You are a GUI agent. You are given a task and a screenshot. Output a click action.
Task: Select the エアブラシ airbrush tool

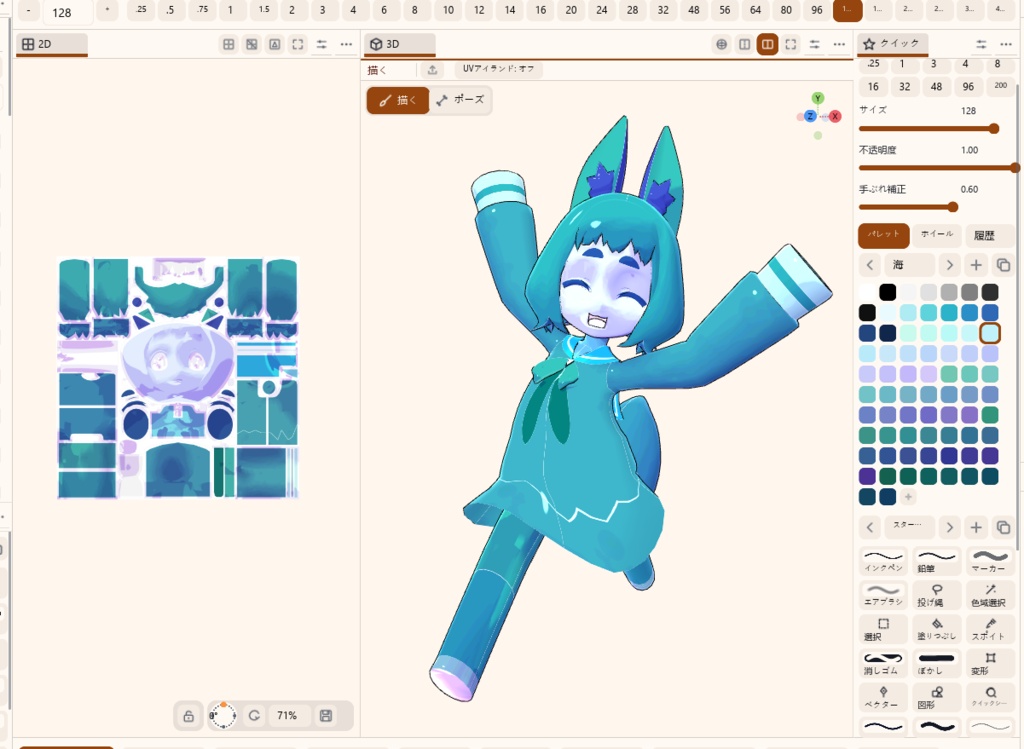click(883, 595)
